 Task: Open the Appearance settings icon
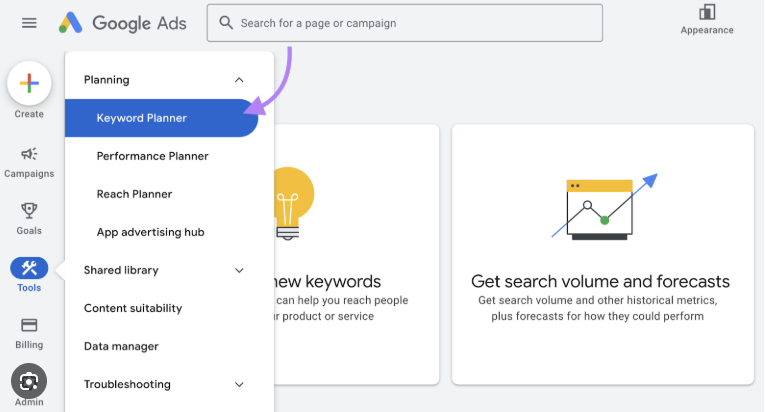(x=707, y=12)
